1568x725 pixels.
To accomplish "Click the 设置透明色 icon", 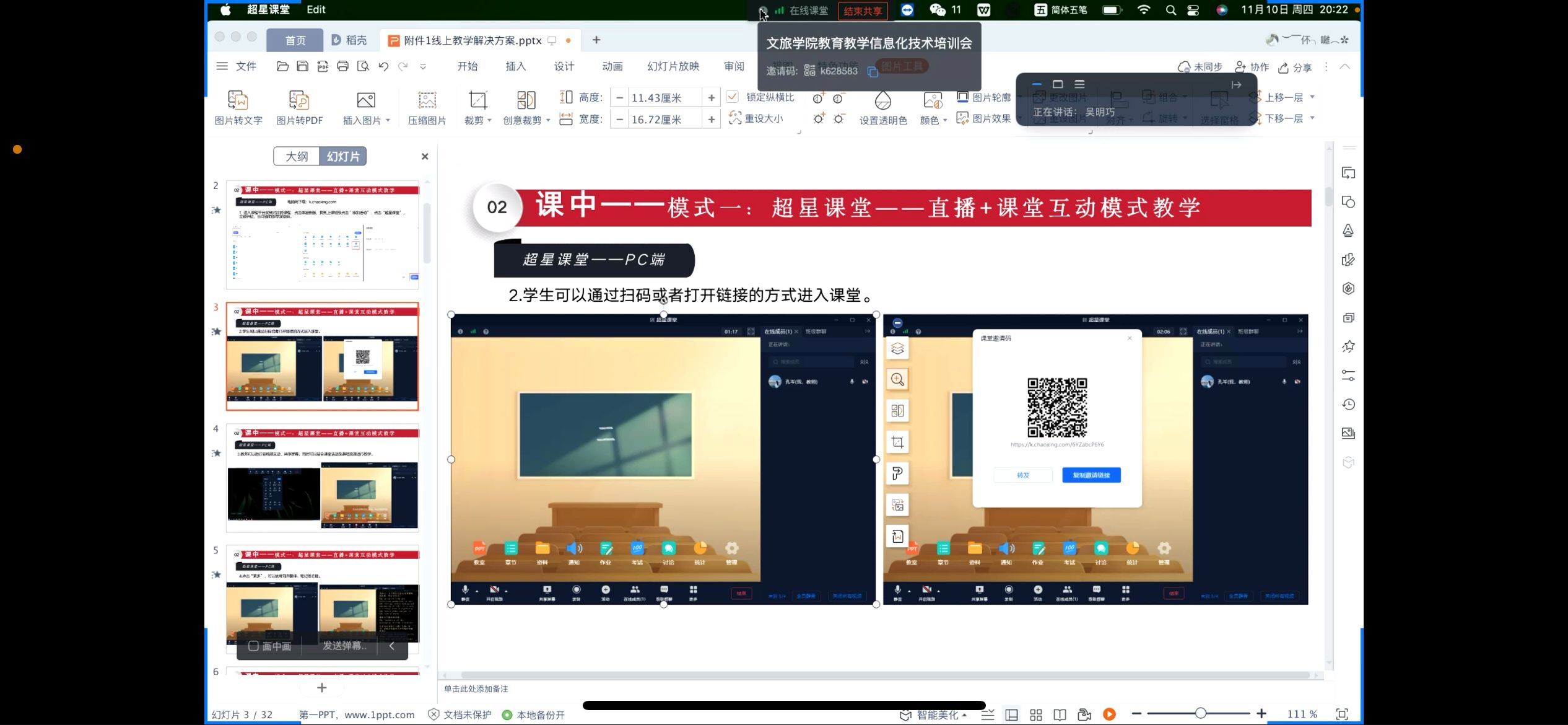I will tap(883, 107).
